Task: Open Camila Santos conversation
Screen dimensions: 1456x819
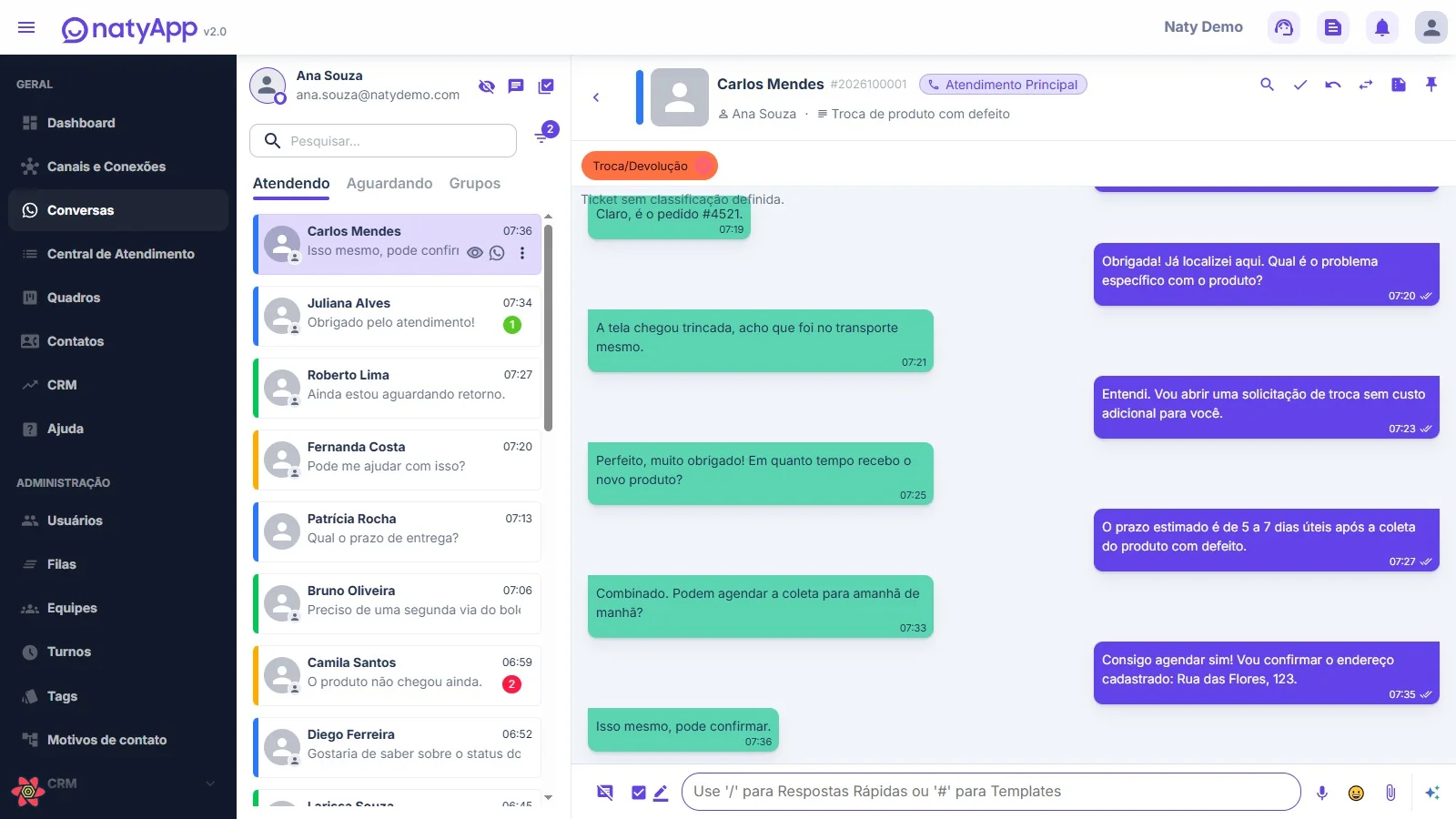Action: point(397,675)
